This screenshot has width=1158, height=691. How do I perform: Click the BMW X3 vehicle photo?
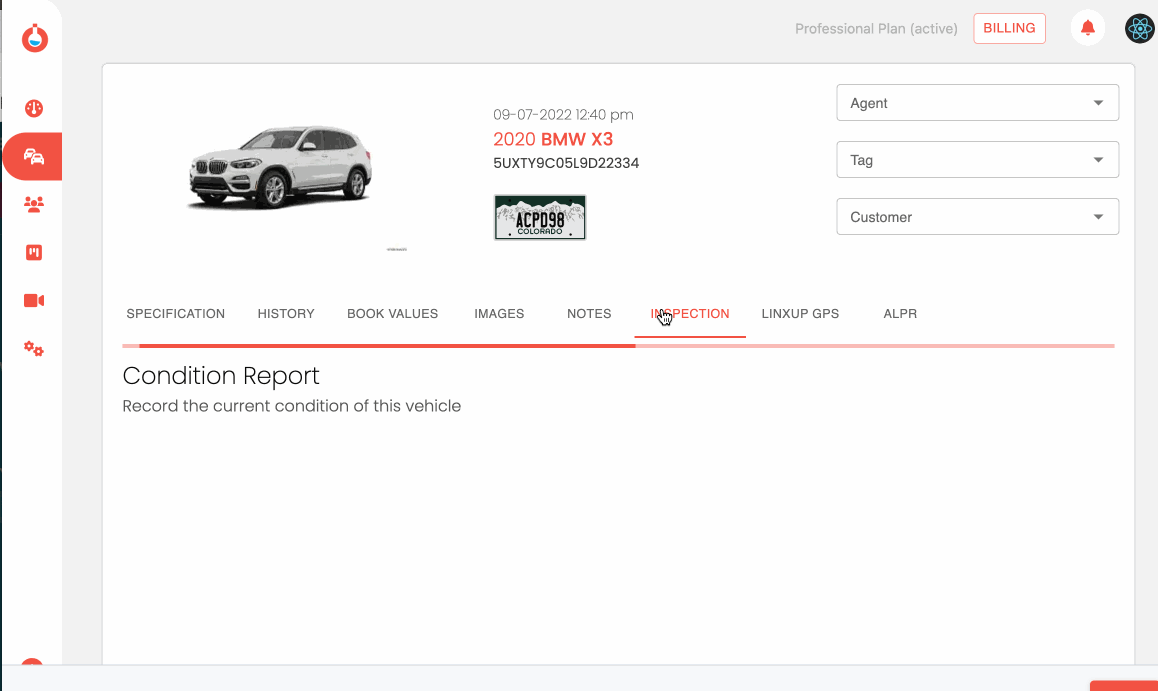(281, 168)
